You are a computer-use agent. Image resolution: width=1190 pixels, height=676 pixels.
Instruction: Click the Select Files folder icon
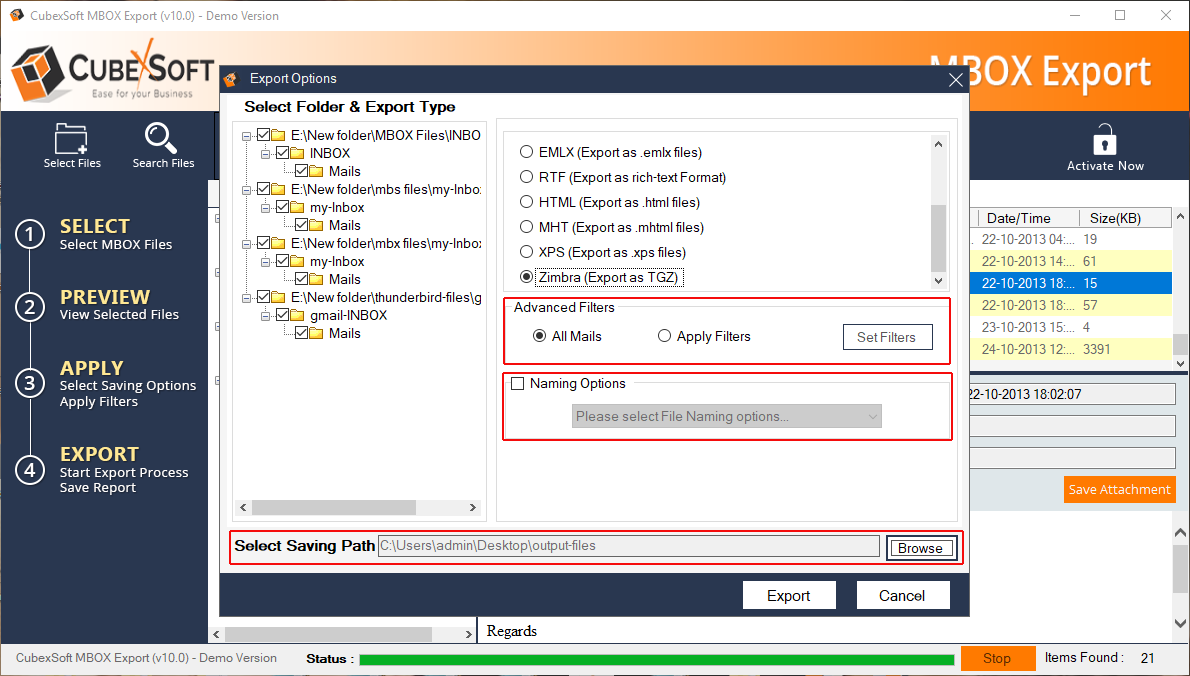[x=72, y=137]
